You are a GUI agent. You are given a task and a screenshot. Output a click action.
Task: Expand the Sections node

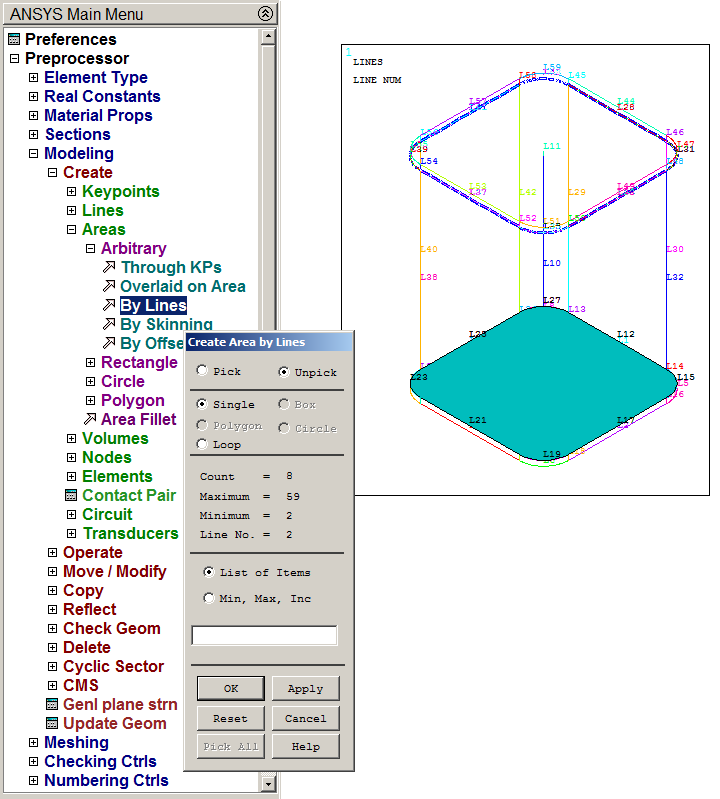coord(34,135)
